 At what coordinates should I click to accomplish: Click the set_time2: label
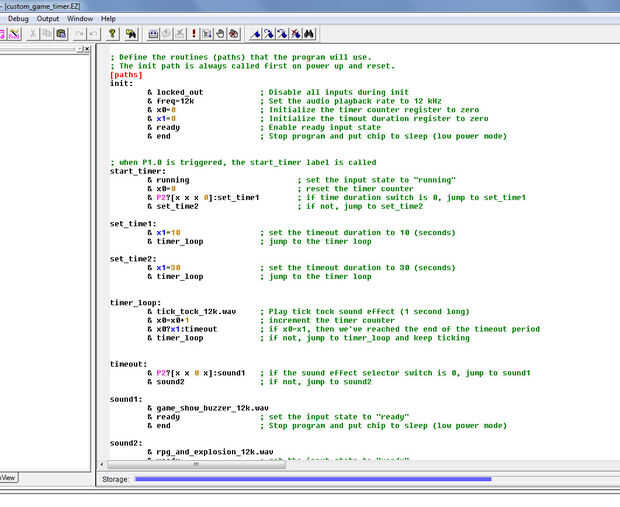click(133, 259)
